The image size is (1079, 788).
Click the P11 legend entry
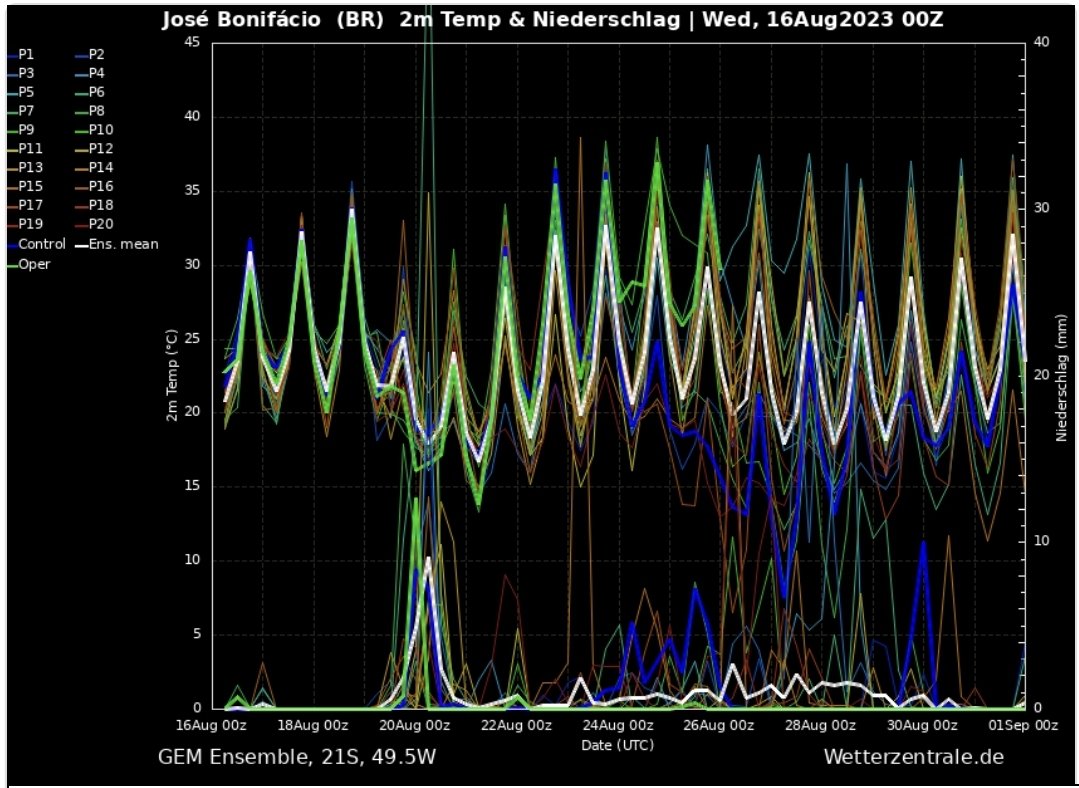click(x=25, y=148)
